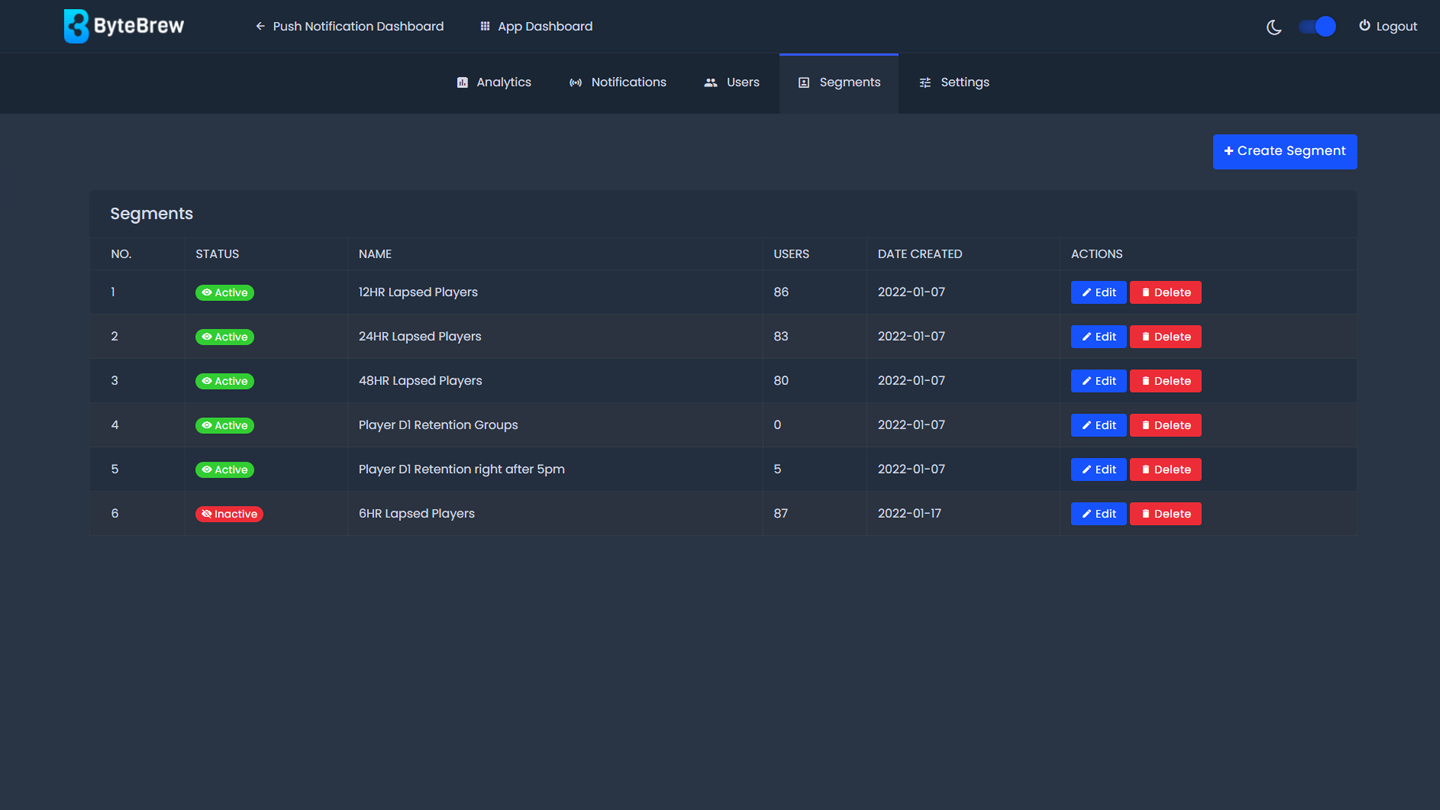The image size is (1440, 810).
Task: Click user count 87
Action: click(781, 513)
